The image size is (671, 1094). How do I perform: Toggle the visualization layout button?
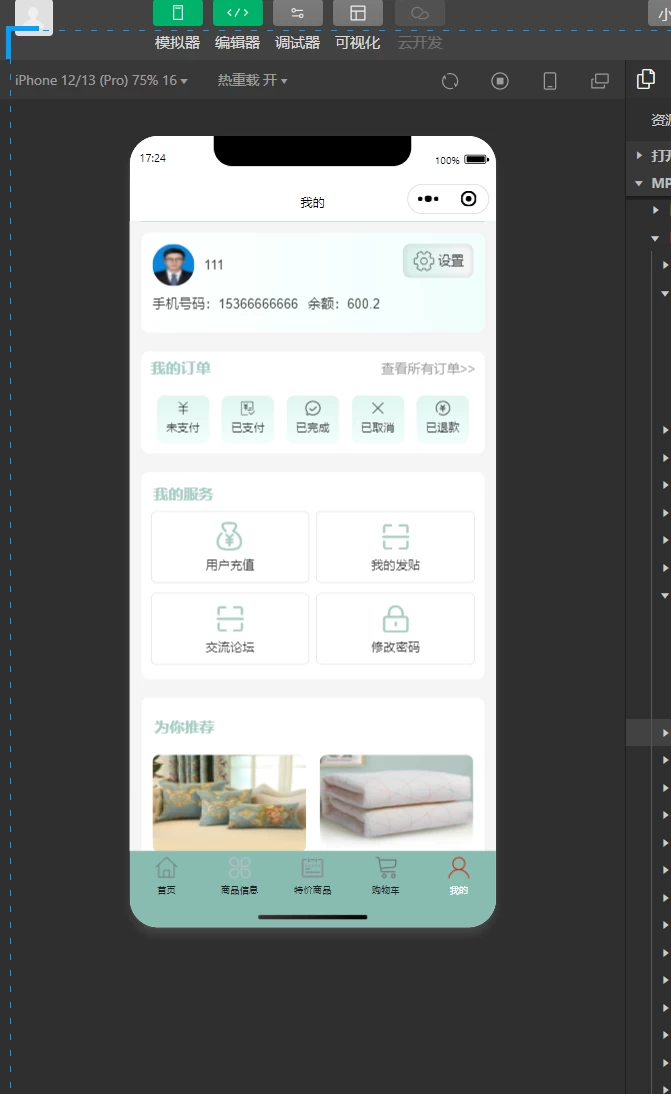click(x=358, y=13)
